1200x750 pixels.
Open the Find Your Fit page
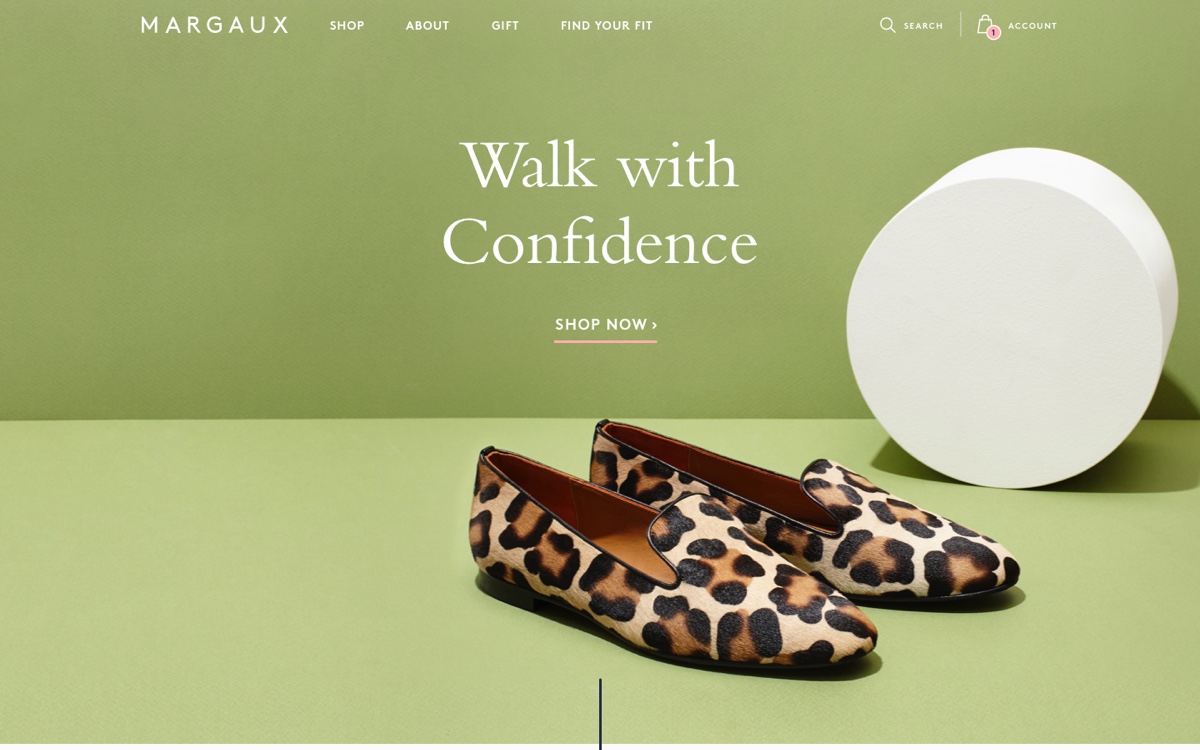[606, 26]
